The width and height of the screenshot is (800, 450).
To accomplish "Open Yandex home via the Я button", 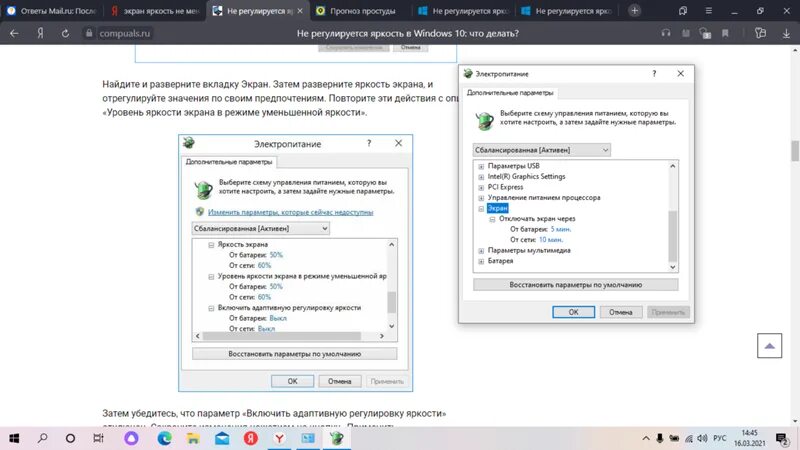I will [x=40, y=33].
